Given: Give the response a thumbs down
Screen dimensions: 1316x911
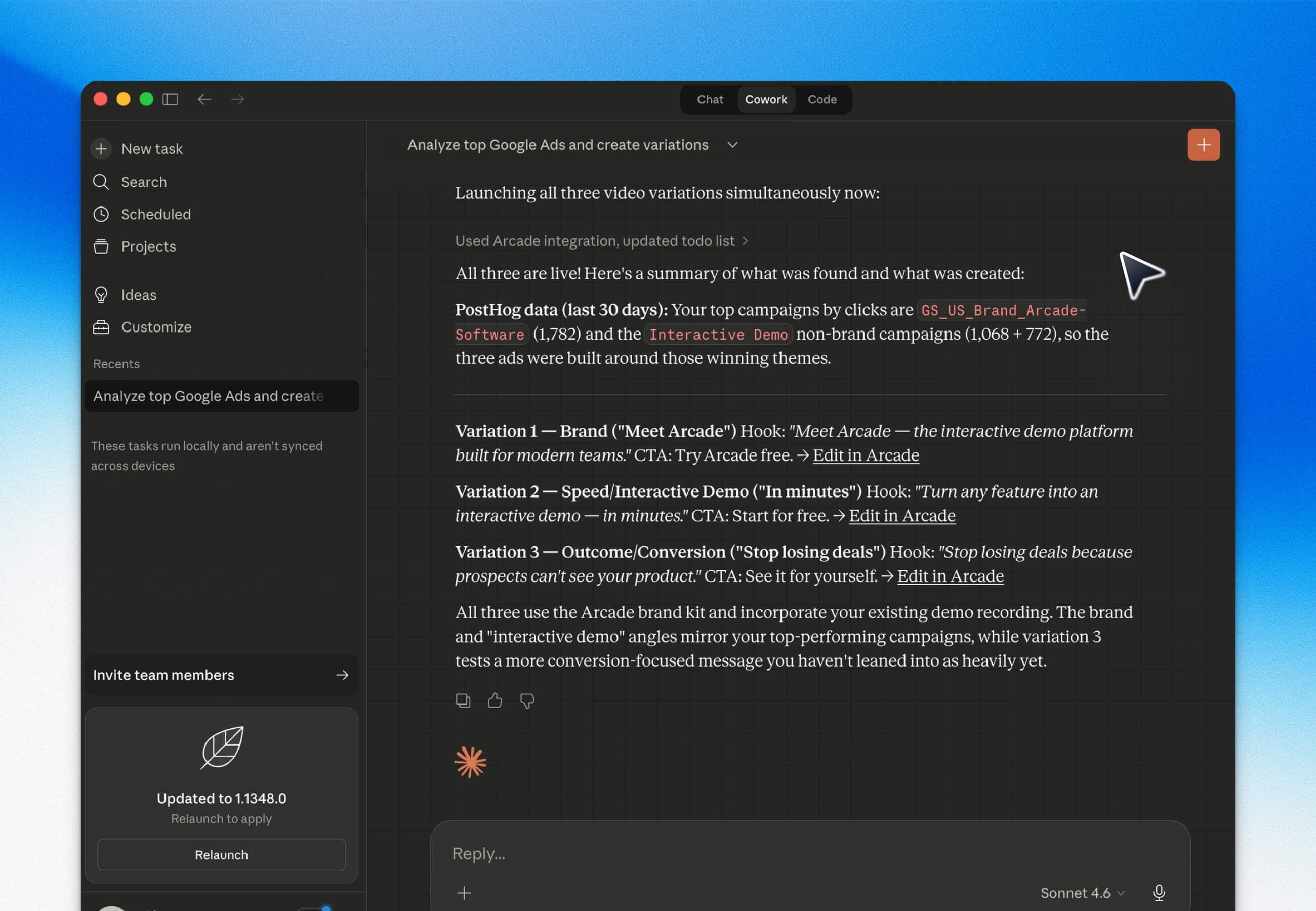Looking at the screenshot, I should (x=527, y=700).
